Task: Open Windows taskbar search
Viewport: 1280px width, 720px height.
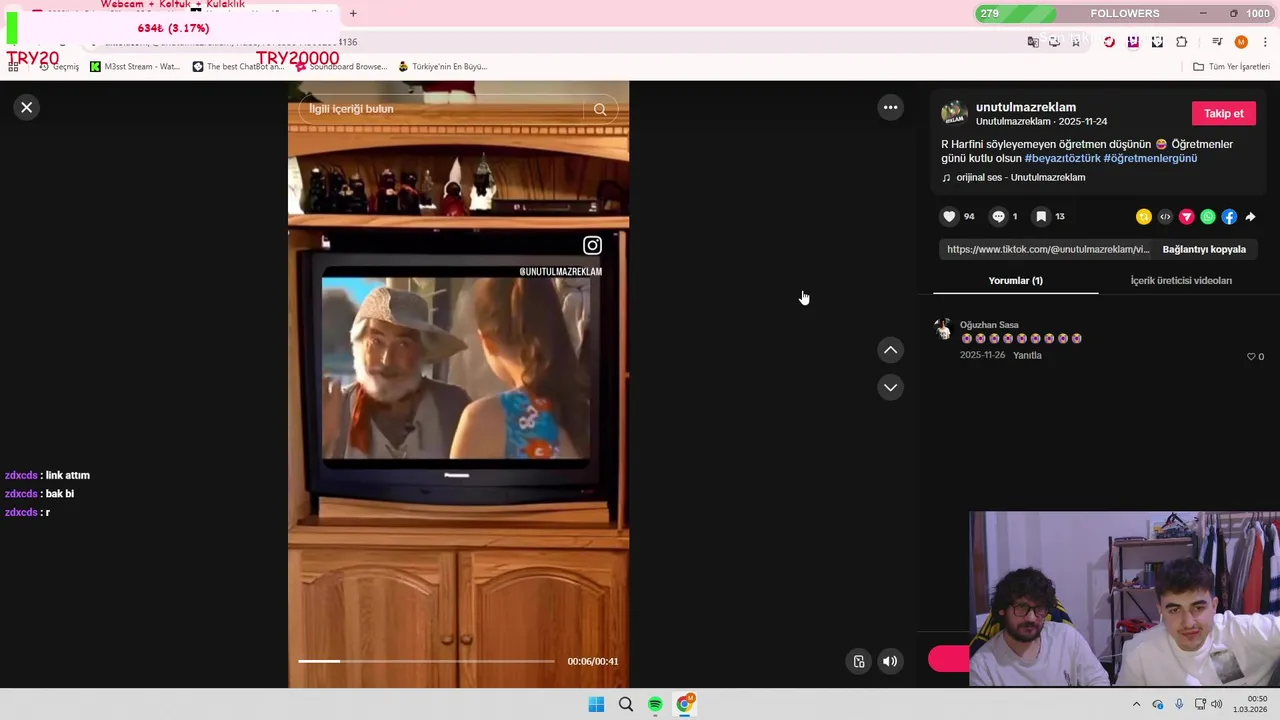Action: point(626,704)
